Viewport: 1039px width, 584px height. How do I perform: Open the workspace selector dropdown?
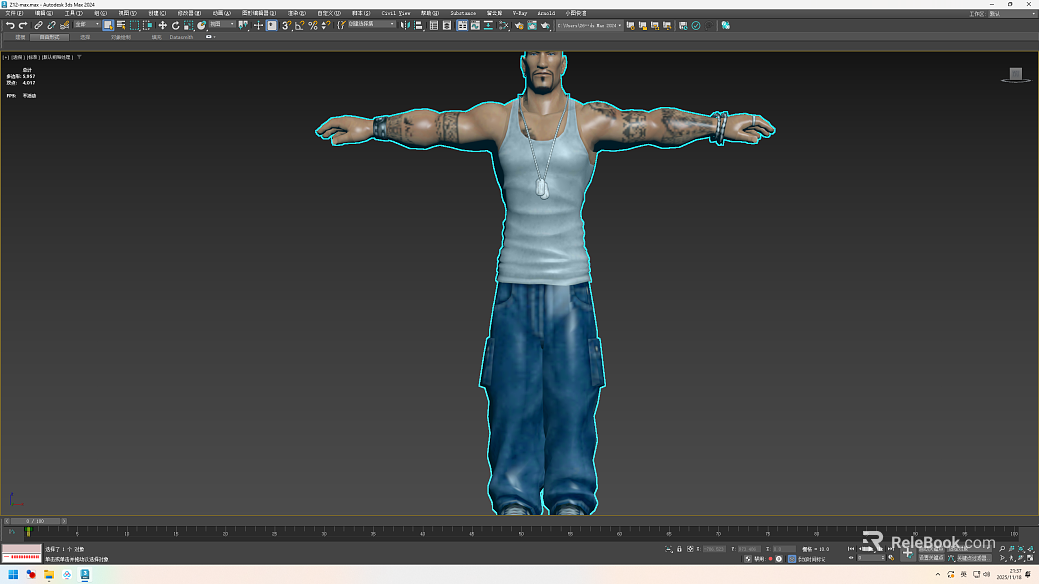click(1012, 13)
